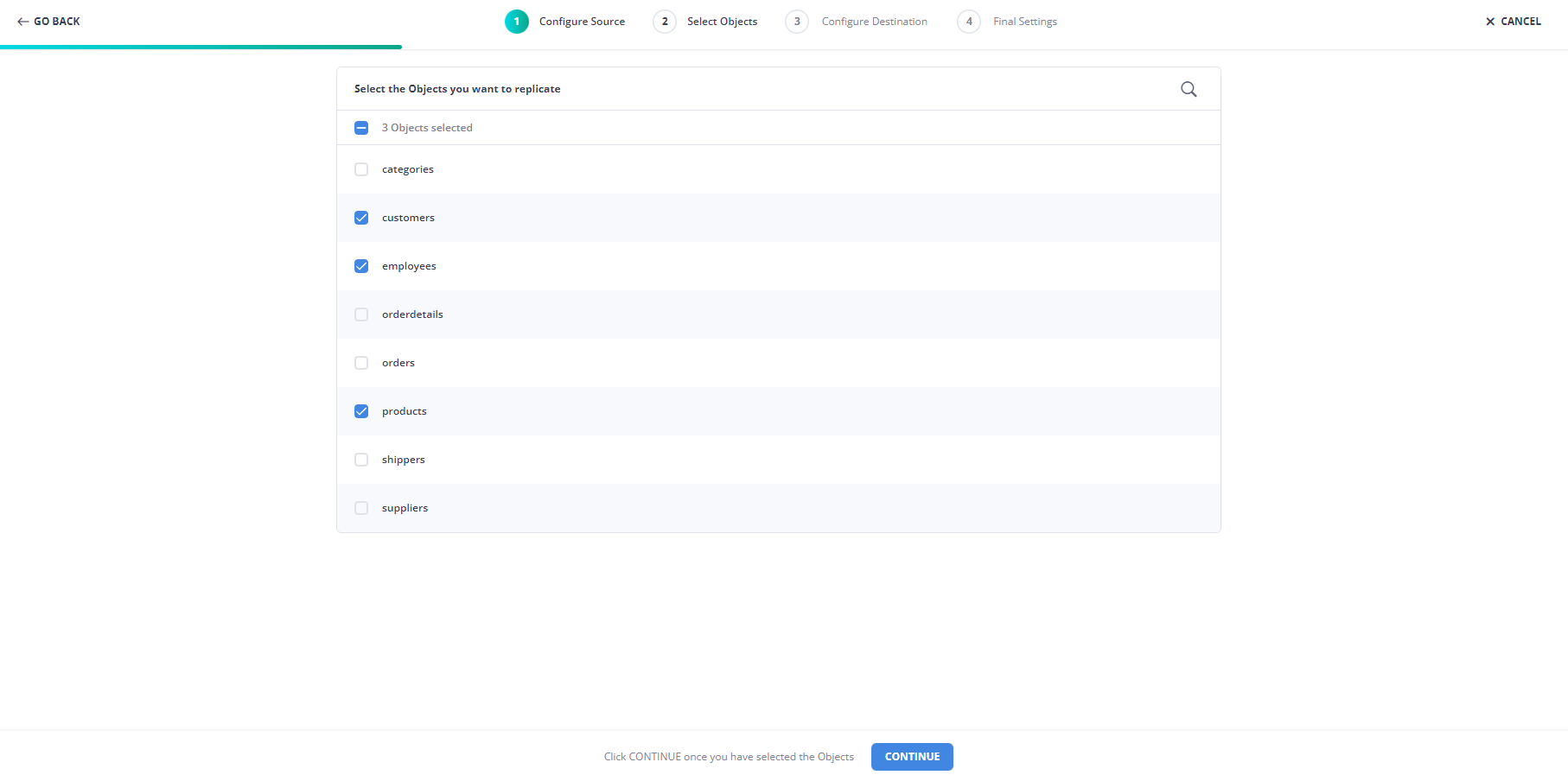Screen dimensions: 1568x775
Task: Click the orders row label
Action: pos(398,363)
